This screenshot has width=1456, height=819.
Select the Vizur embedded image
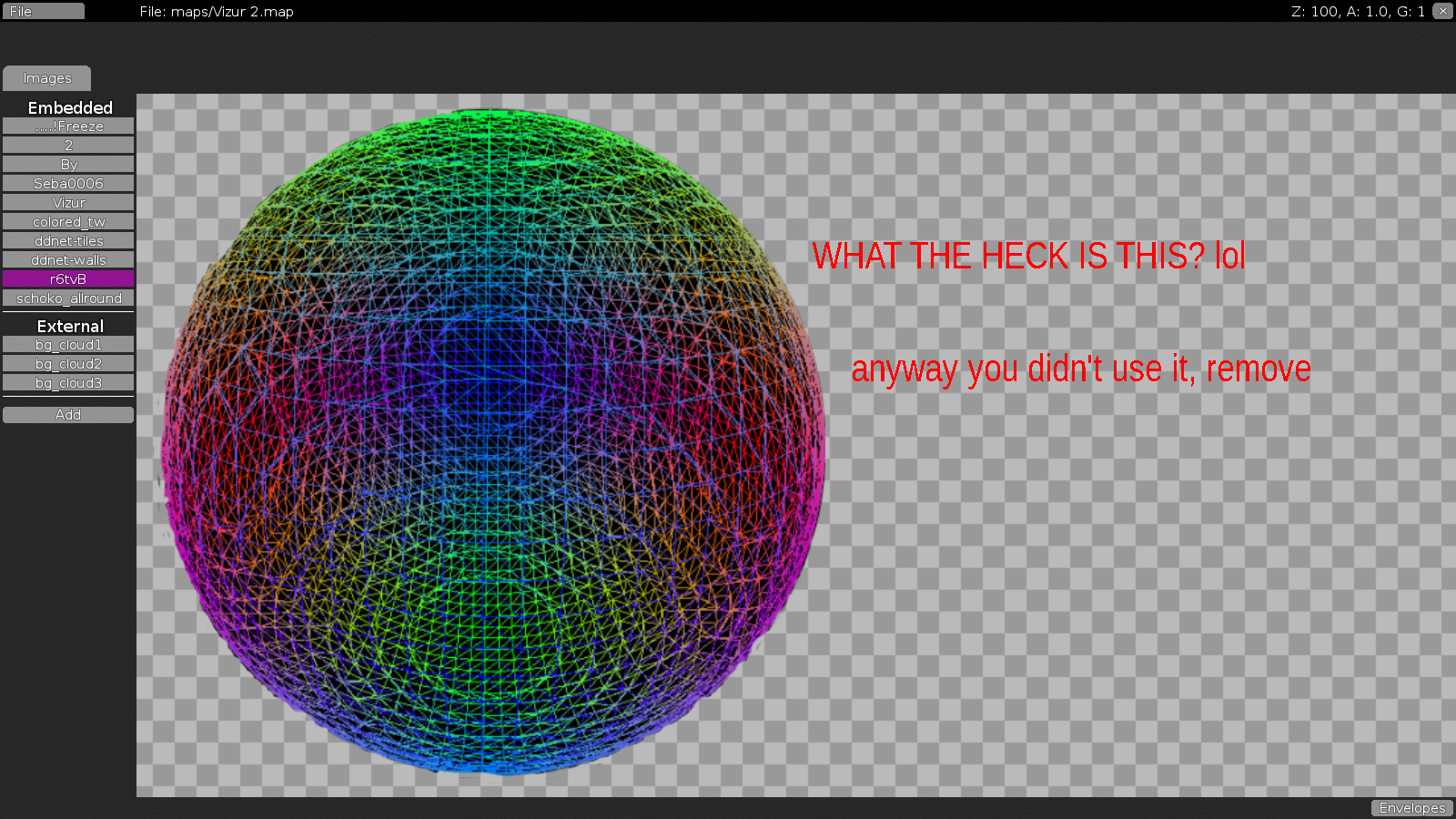(x=67, y=202)
